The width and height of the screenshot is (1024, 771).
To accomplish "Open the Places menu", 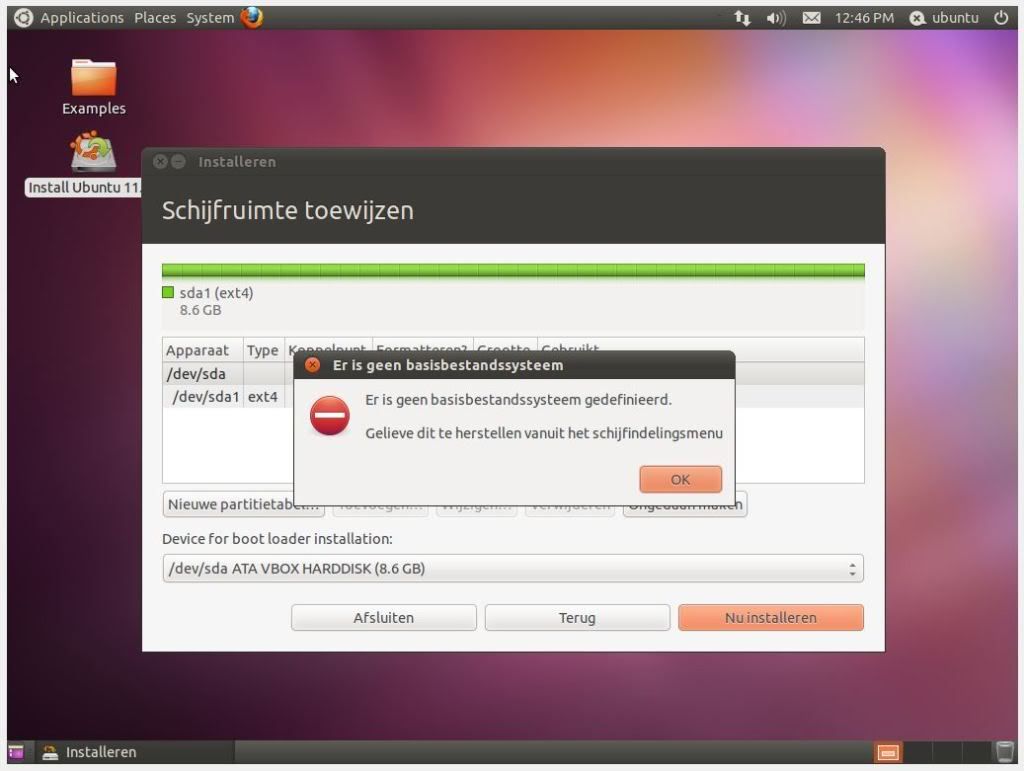I will coord(155,18).
